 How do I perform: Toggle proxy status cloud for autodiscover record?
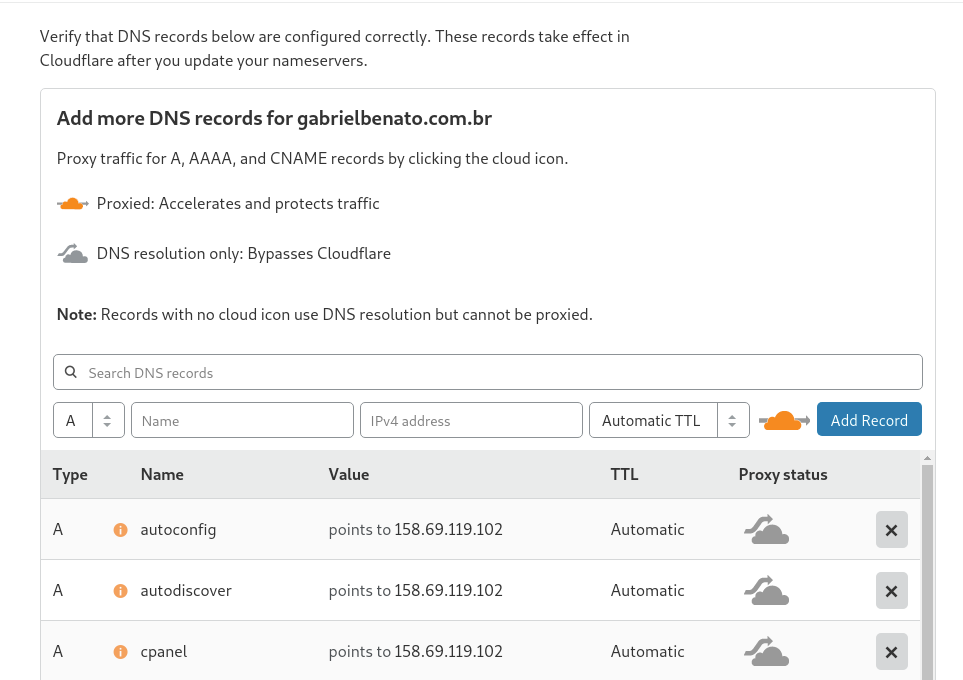766,590
